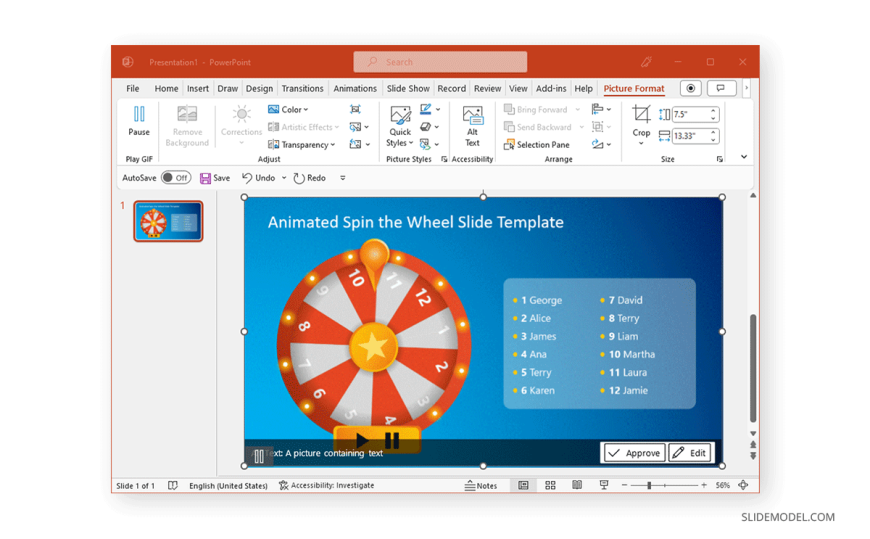Go to the Slide Show tab
The width and height of the screenshot is (870, 539).
click(408, 88)
